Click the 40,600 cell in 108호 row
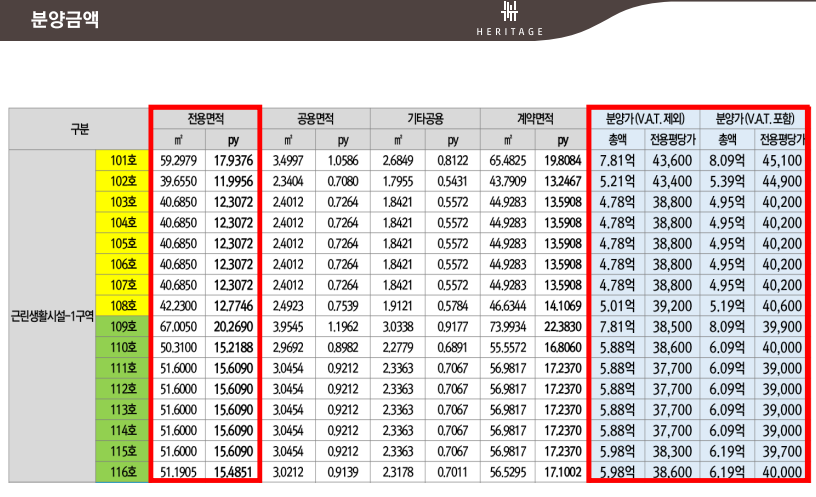The height and width of the screenshot is (497, 816). coord(782,305)
